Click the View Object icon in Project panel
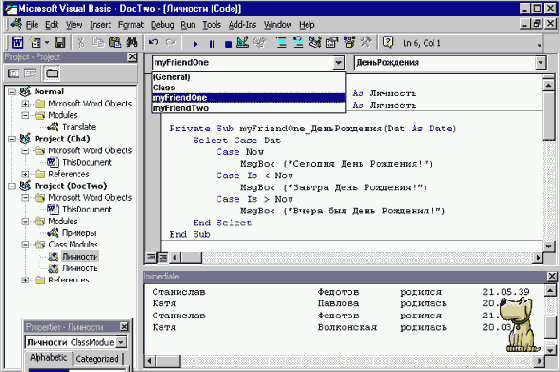Viewport: 560px width, 372px height. 30,74
